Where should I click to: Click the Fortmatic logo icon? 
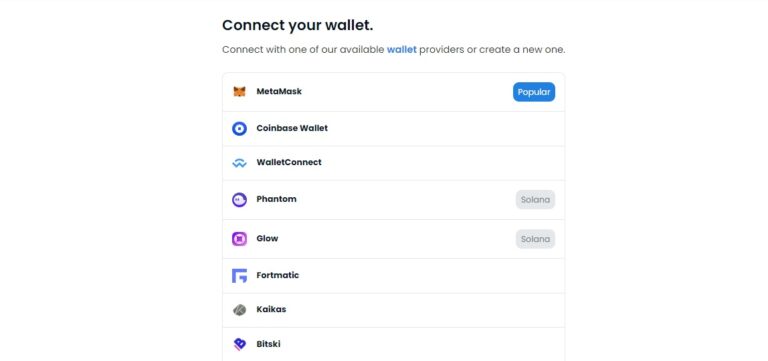tap(239, 276)
